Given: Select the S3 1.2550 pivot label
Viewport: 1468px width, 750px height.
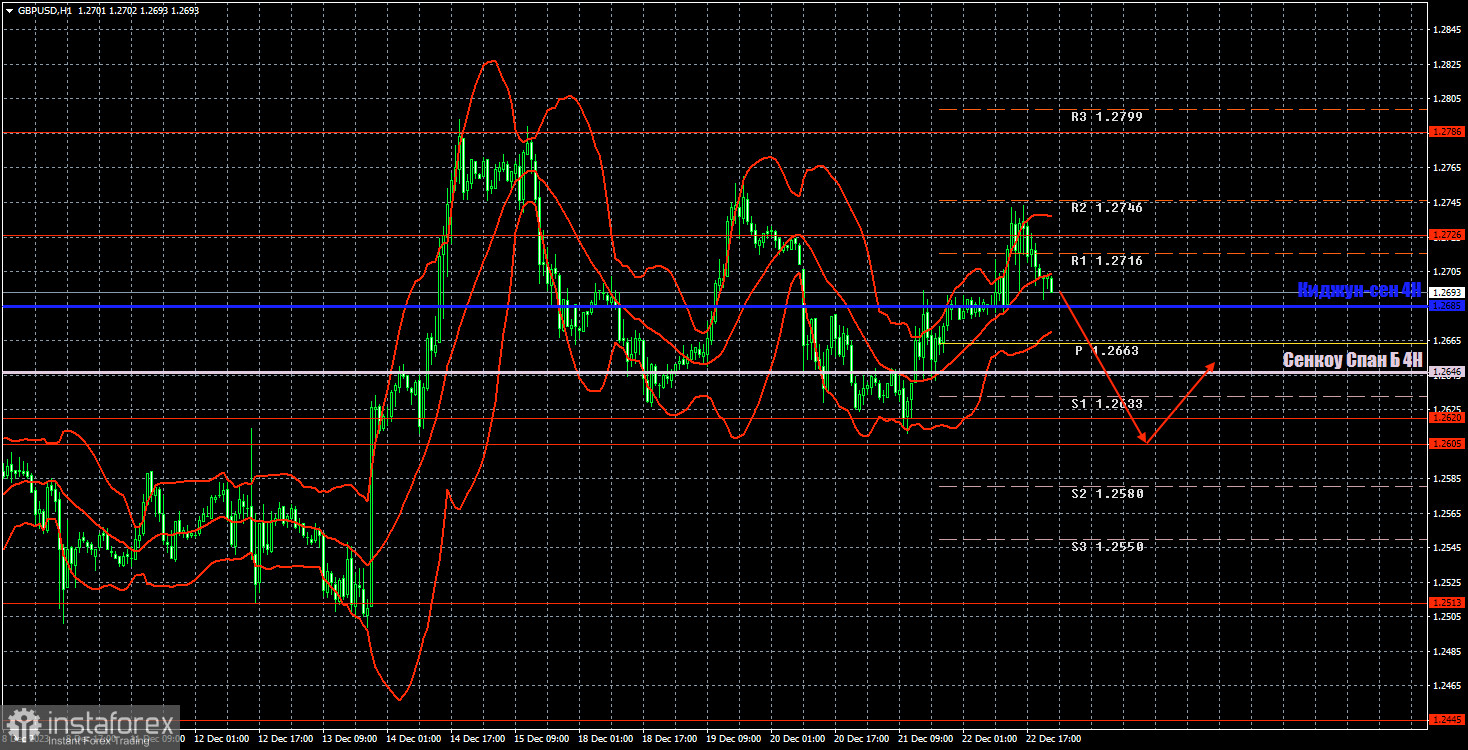Looking at the screenshot, I should tap(1106, 547).
